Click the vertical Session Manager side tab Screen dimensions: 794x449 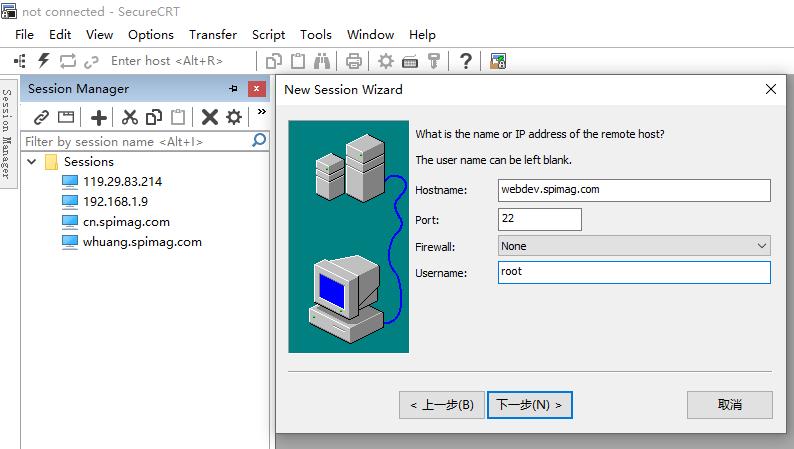pyautogui.click(x=7, y=134)
